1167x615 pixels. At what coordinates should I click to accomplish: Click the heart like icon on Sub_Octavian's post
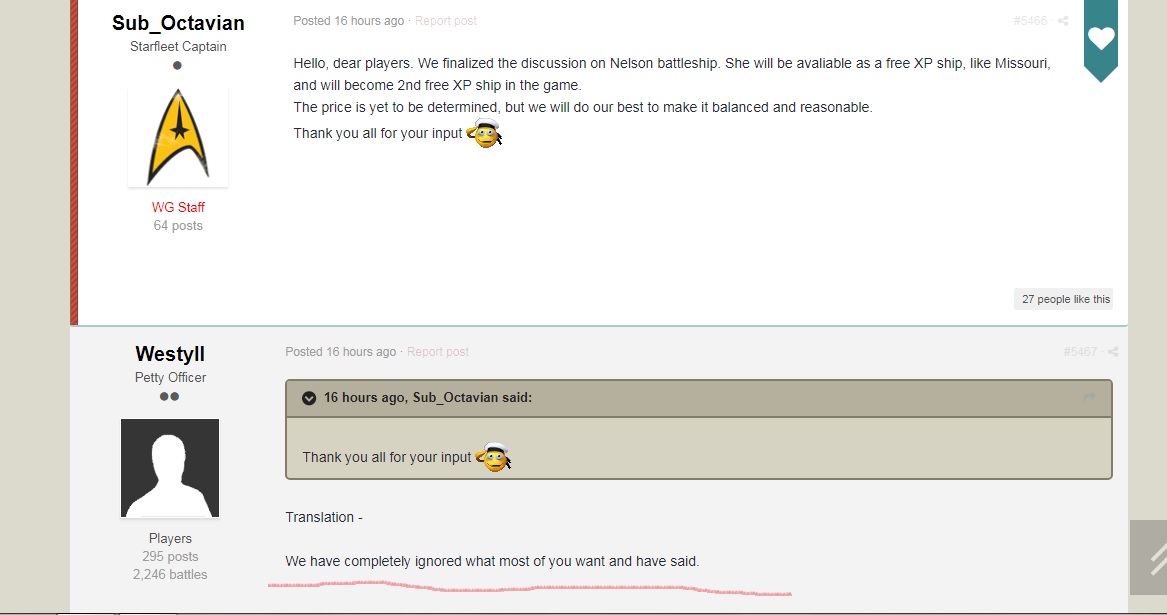point(1101,38)
